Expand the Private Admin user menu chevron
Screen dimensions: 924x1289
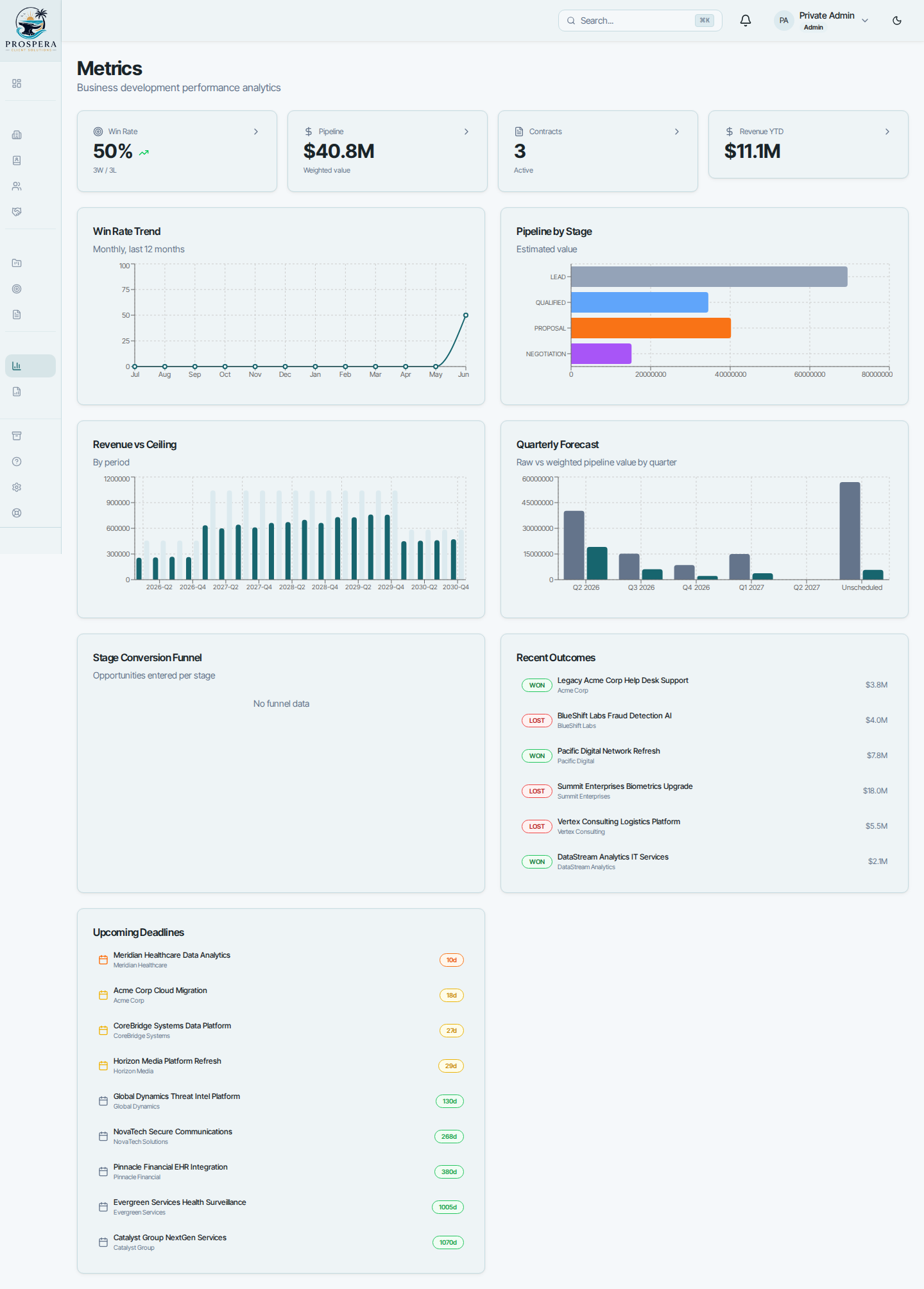point(865,21)
